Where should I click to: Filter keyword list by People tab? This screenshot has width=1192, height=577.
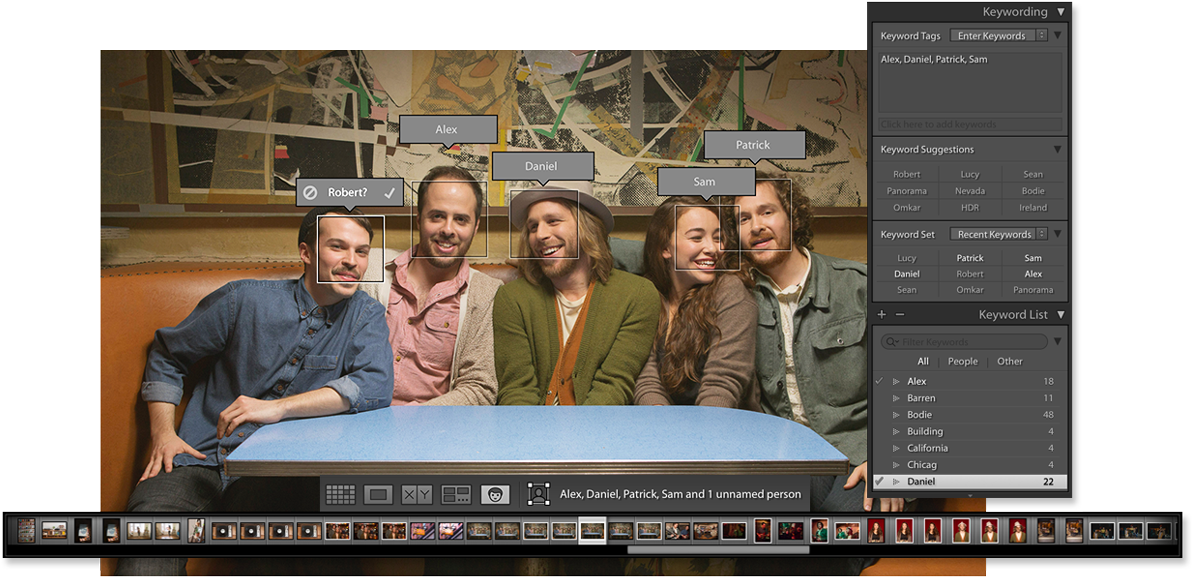tap(962, 361)
